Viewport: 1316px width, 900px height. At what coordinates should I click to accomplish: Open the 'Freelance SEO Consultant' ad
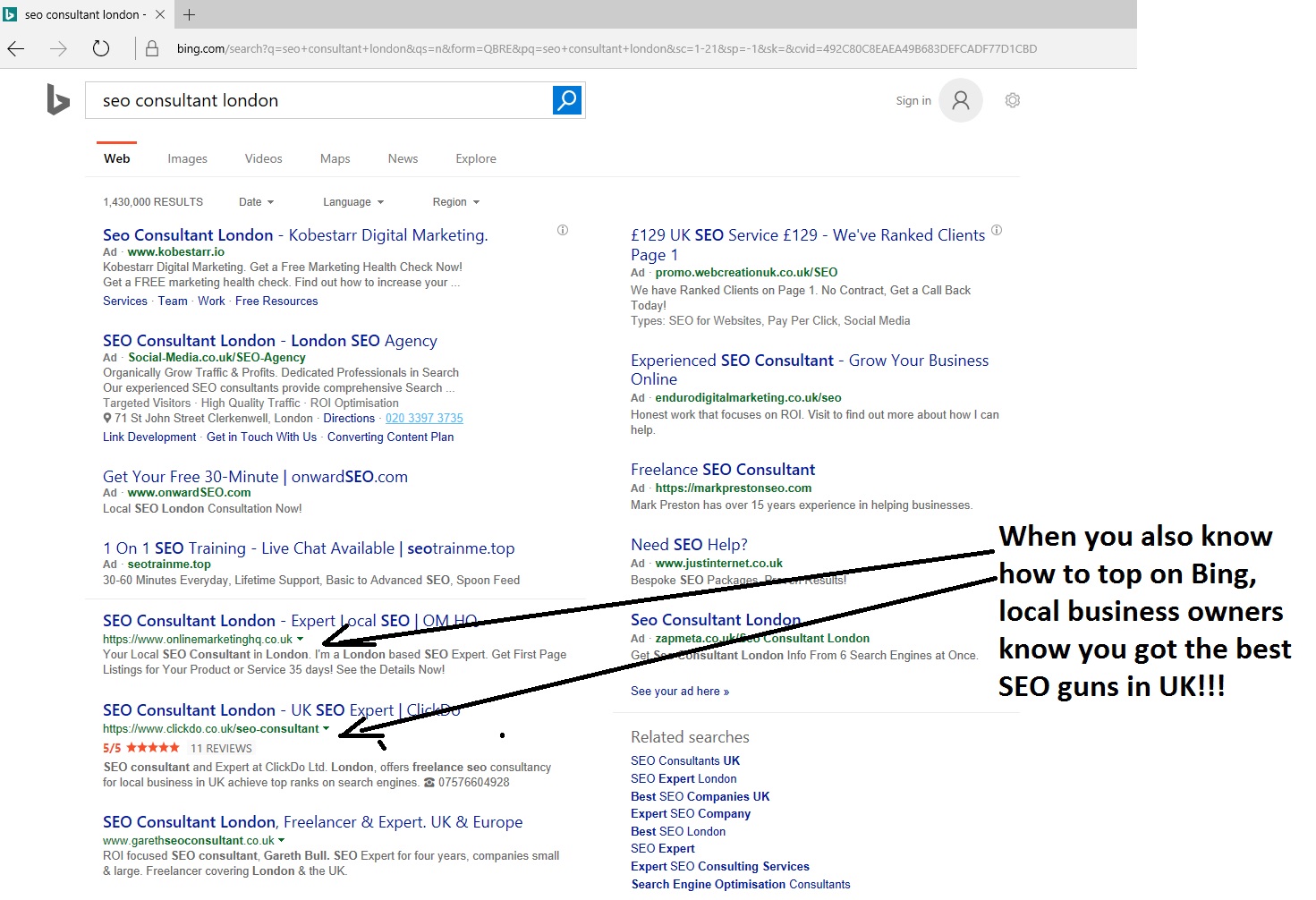pyautogui.click(x=723, y=470)
